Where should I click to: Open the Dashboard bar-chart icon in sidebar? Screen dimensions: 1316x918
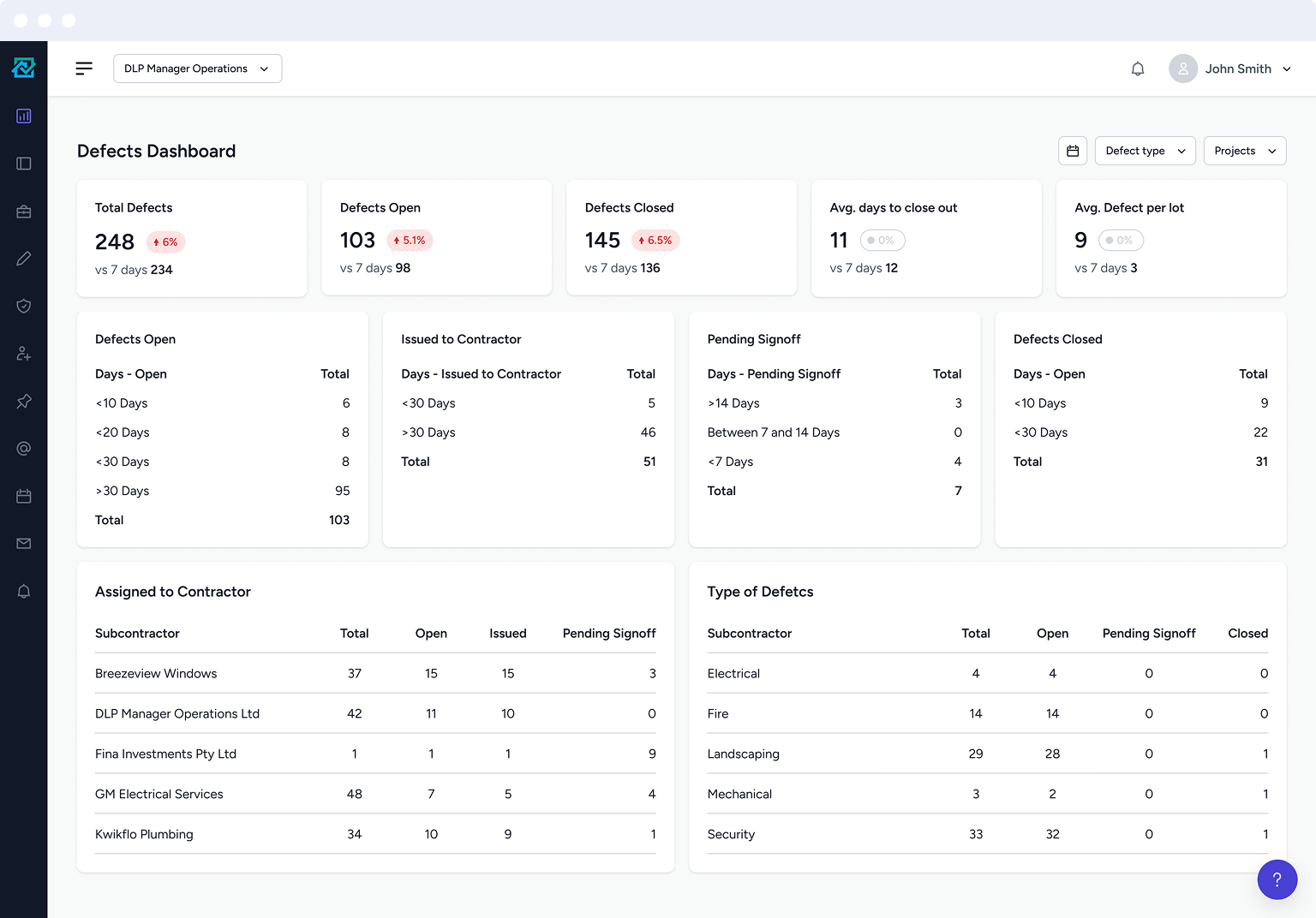click(23, 116)
